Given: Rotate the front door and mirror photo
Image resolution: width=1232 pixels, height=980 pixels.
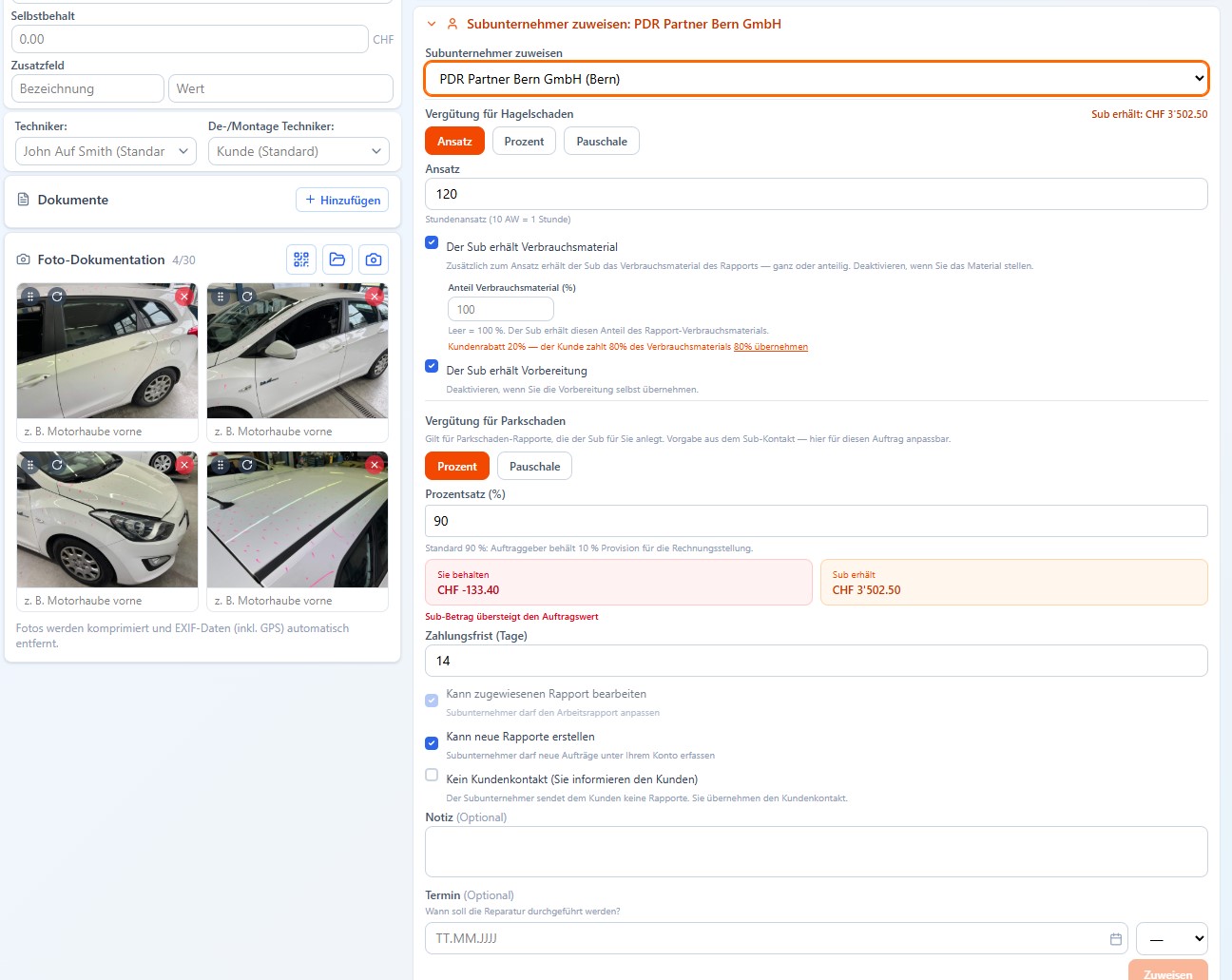Looking at the screenshot, I should coord(247,297).
